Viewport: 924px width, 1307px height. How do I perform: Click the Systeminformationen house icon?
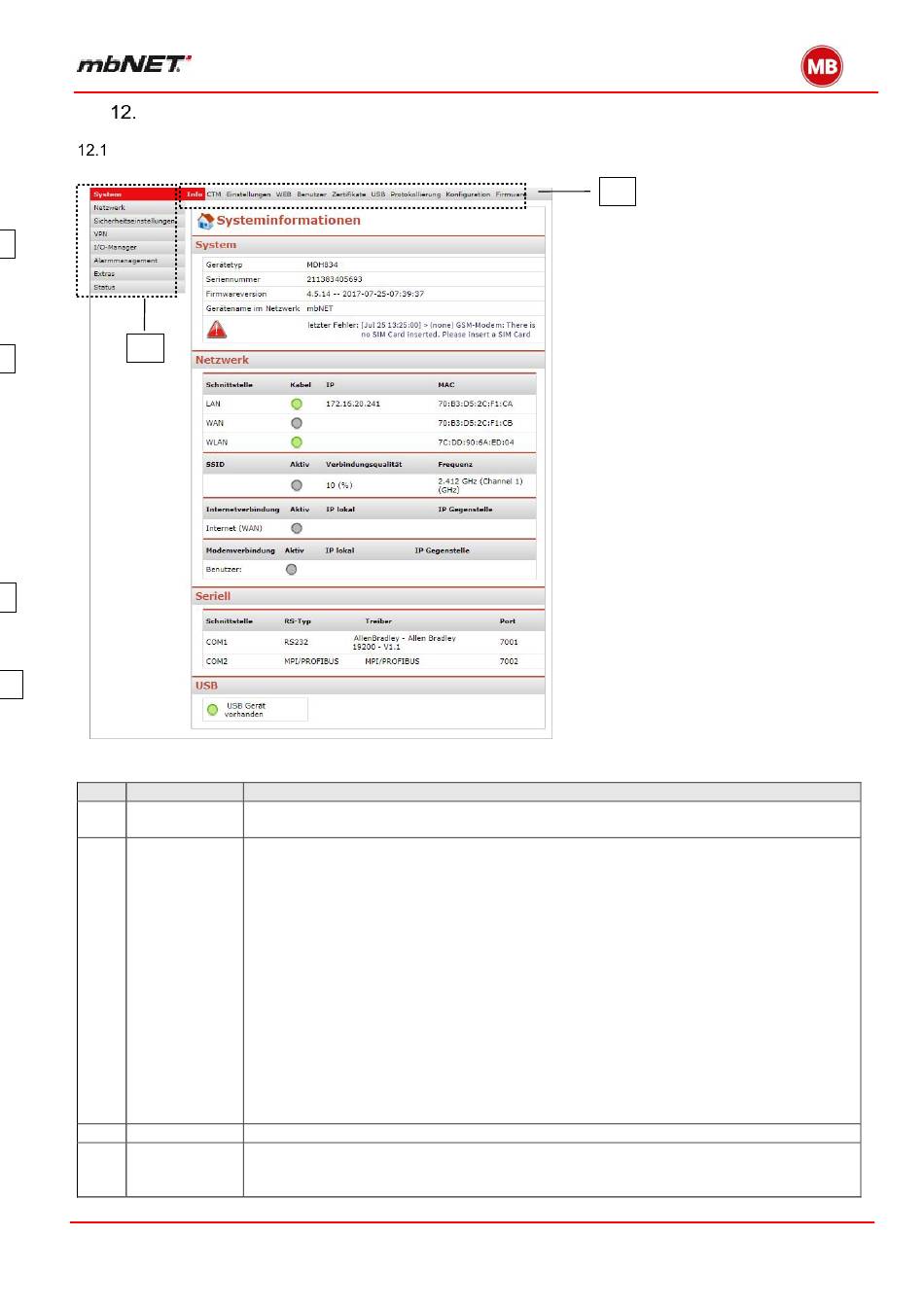pos(205,221)
